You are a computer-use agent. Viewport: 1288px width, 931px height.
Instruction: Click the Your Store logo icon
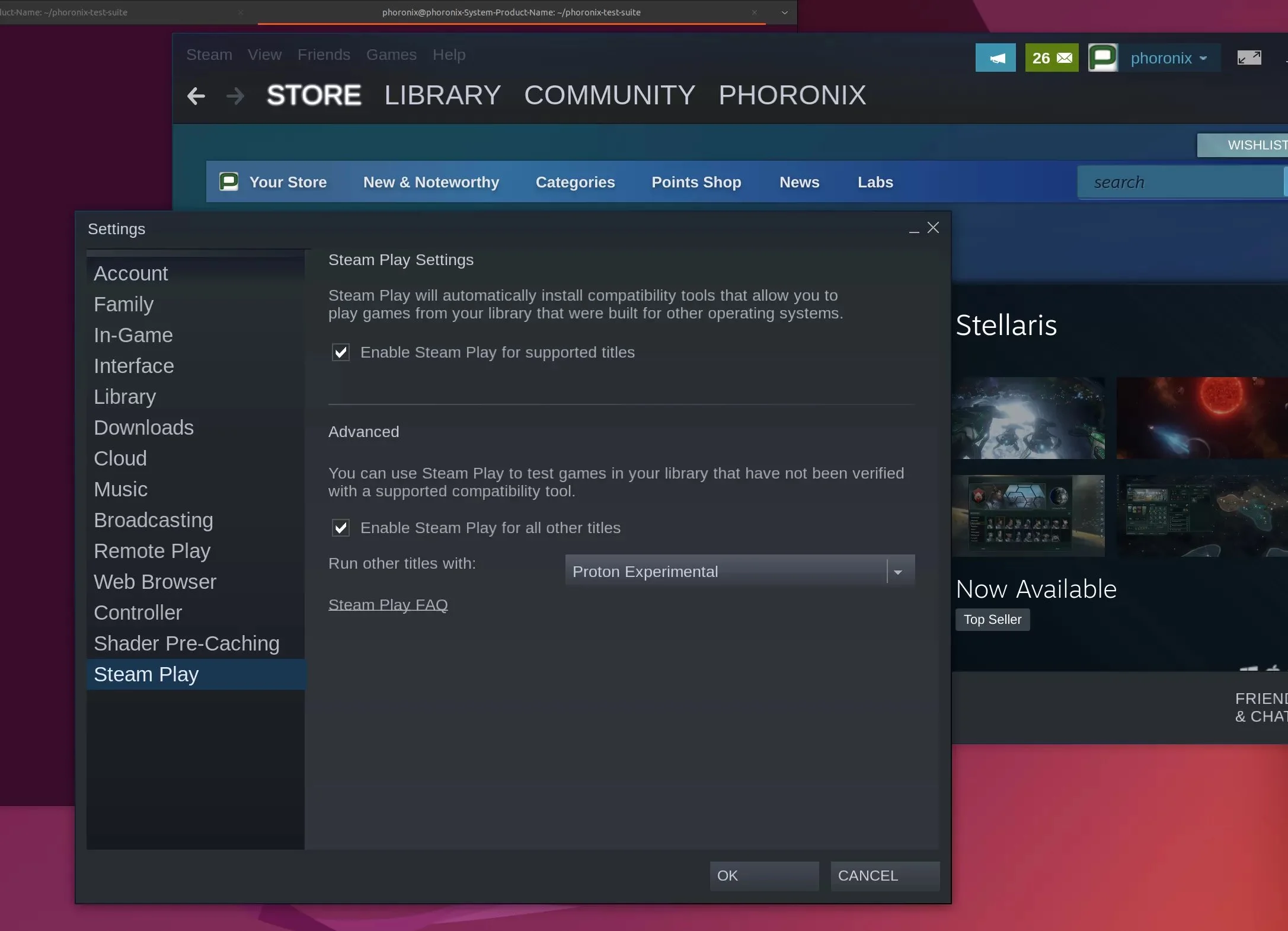[x=229, y=181]
